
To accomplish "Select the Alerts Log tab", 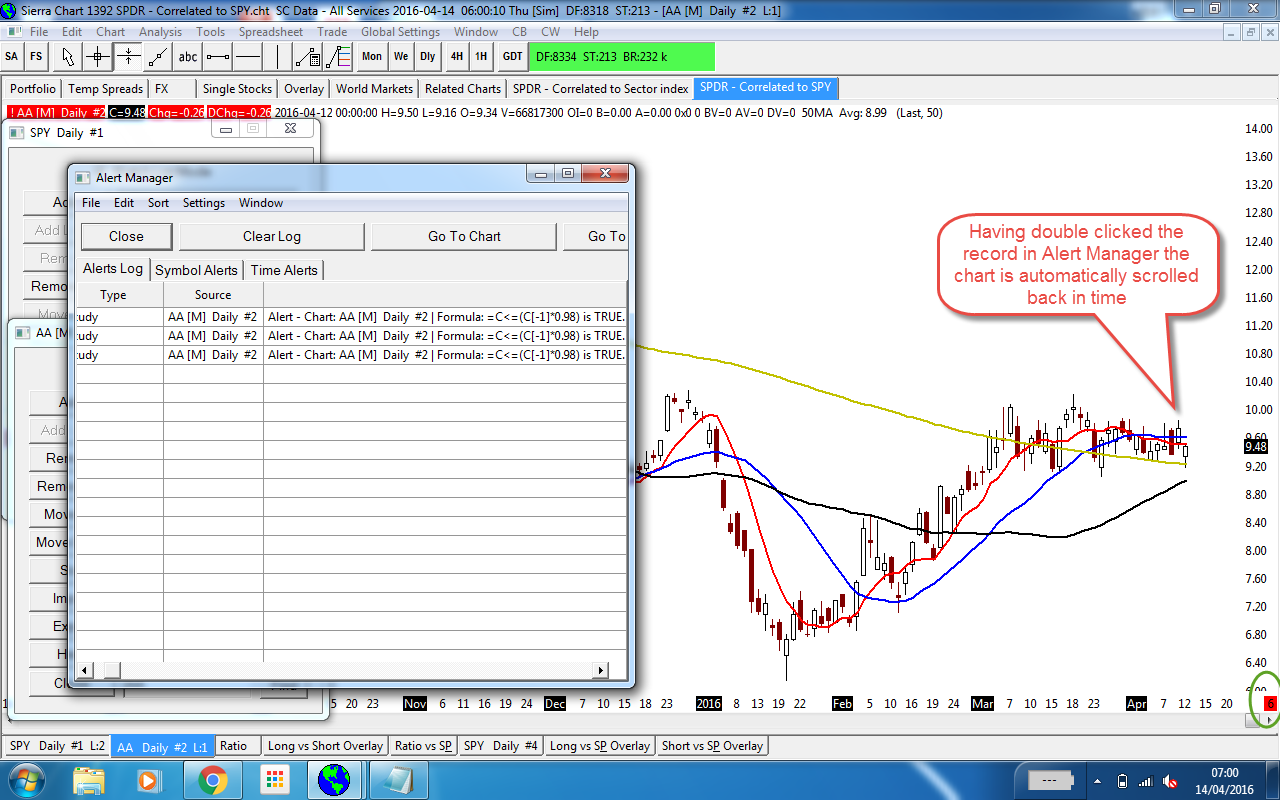I will tap(113, 269).
